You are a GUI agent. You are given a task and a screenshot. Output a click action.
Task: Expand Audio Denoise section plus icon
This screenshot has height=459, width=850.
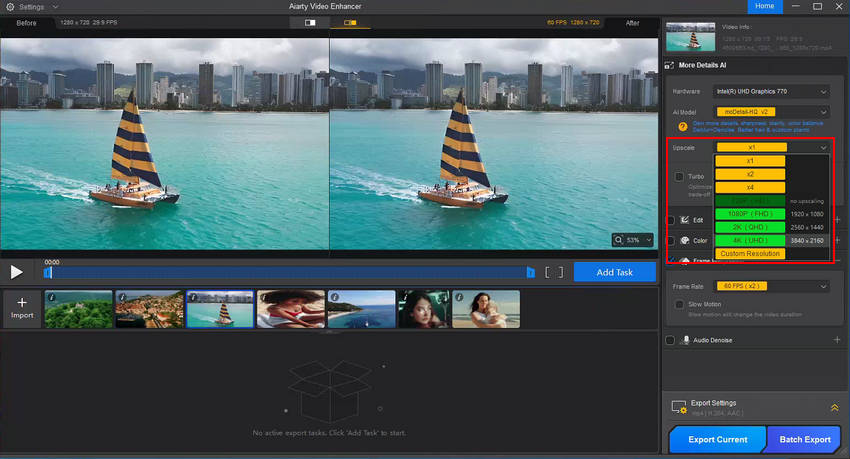tap(837, 340)
